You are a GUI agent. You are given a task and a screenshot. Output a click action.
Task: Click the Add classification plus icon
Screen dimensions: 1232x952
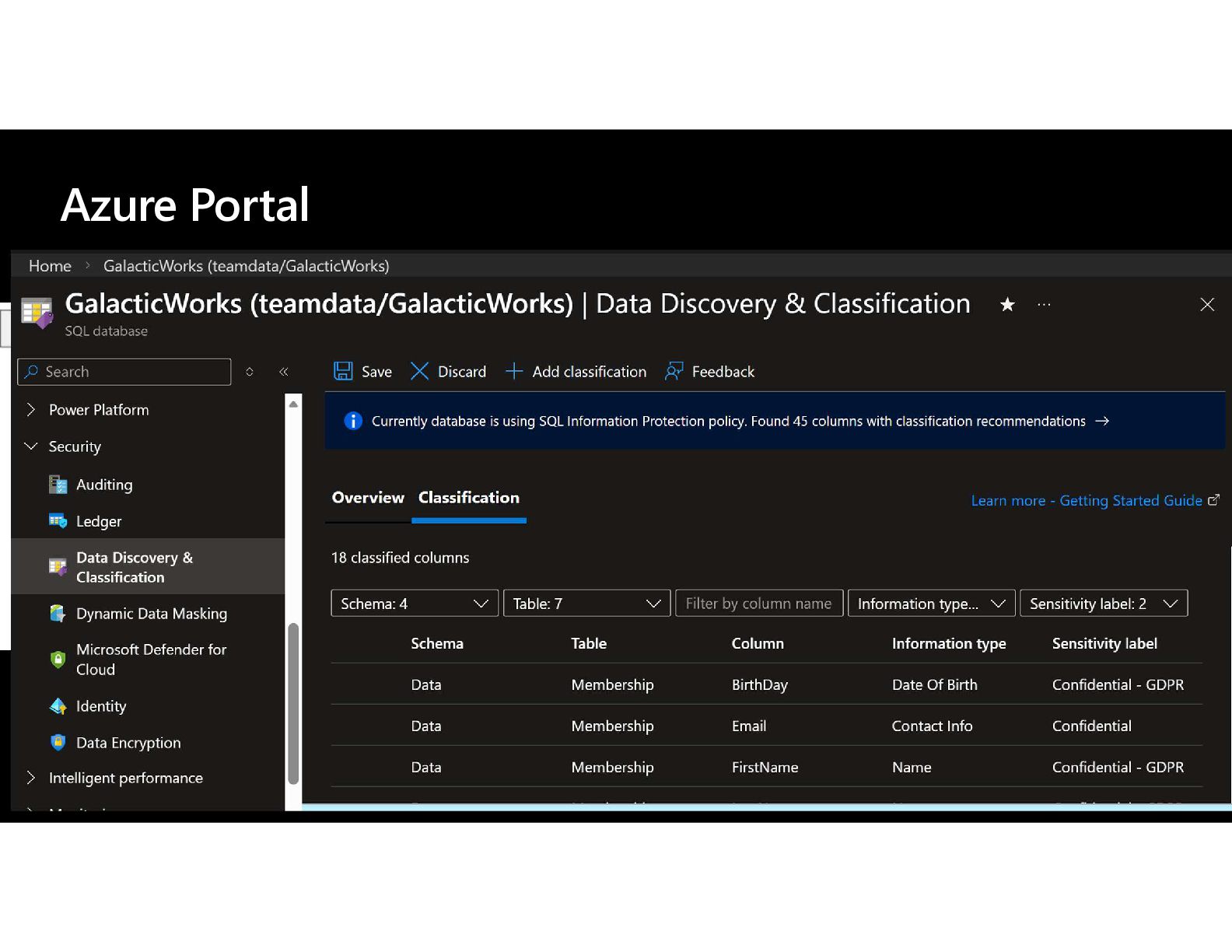coord(514,371)
